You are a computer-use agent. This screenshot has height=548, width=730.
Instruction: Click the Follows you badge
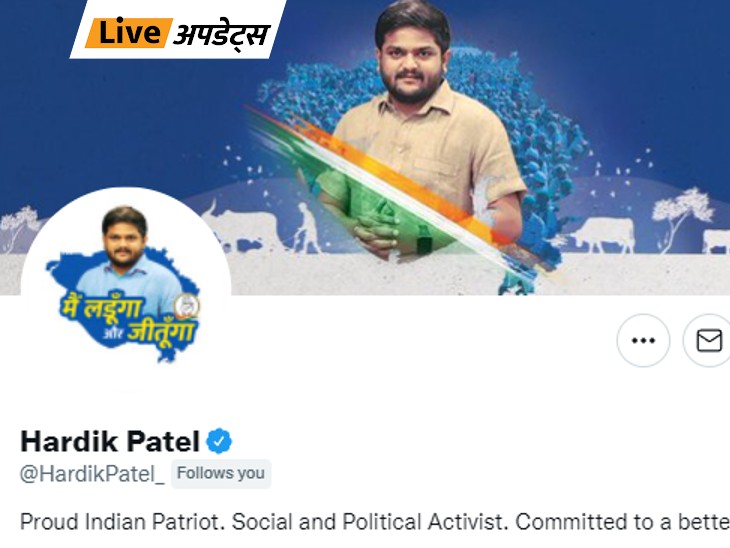221,474
